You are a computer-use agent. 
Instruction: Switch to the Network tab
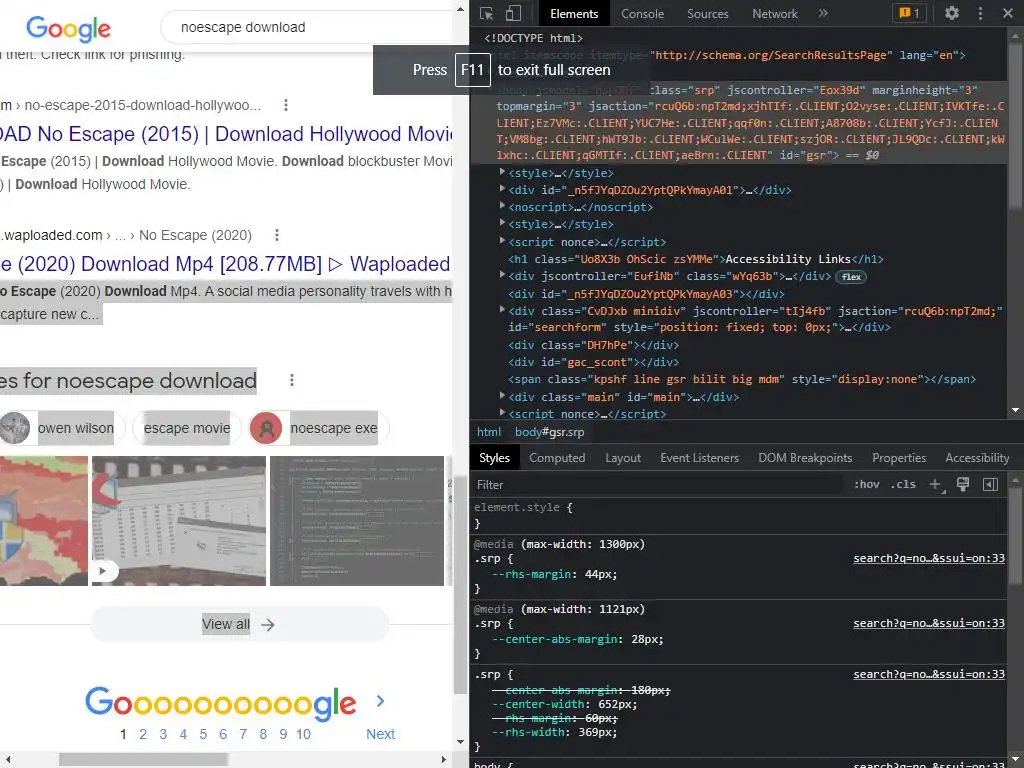click(x=775, y=14)
